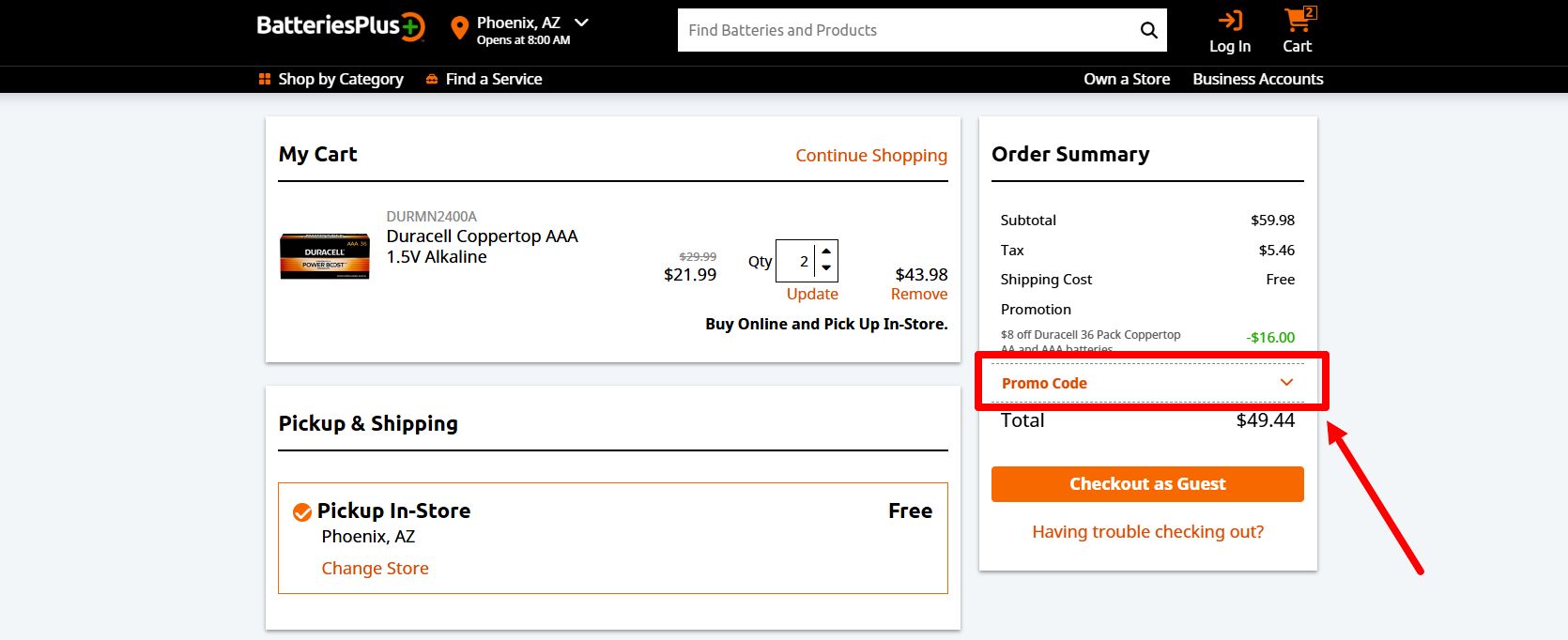The image size is (1568, 640).
Task: Click the Shop by Category grid icon
Action: click(262, 79)
